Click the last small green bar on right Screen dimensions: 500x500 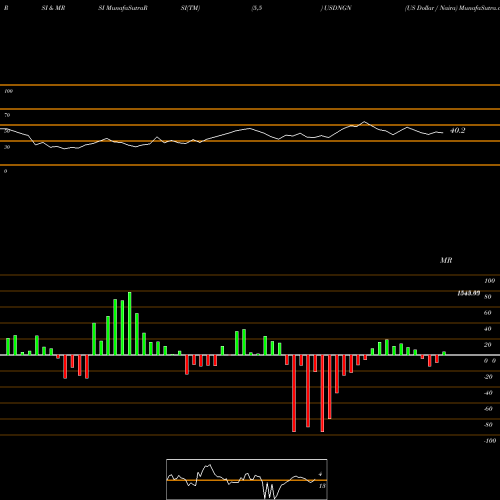tap(444, 353)
